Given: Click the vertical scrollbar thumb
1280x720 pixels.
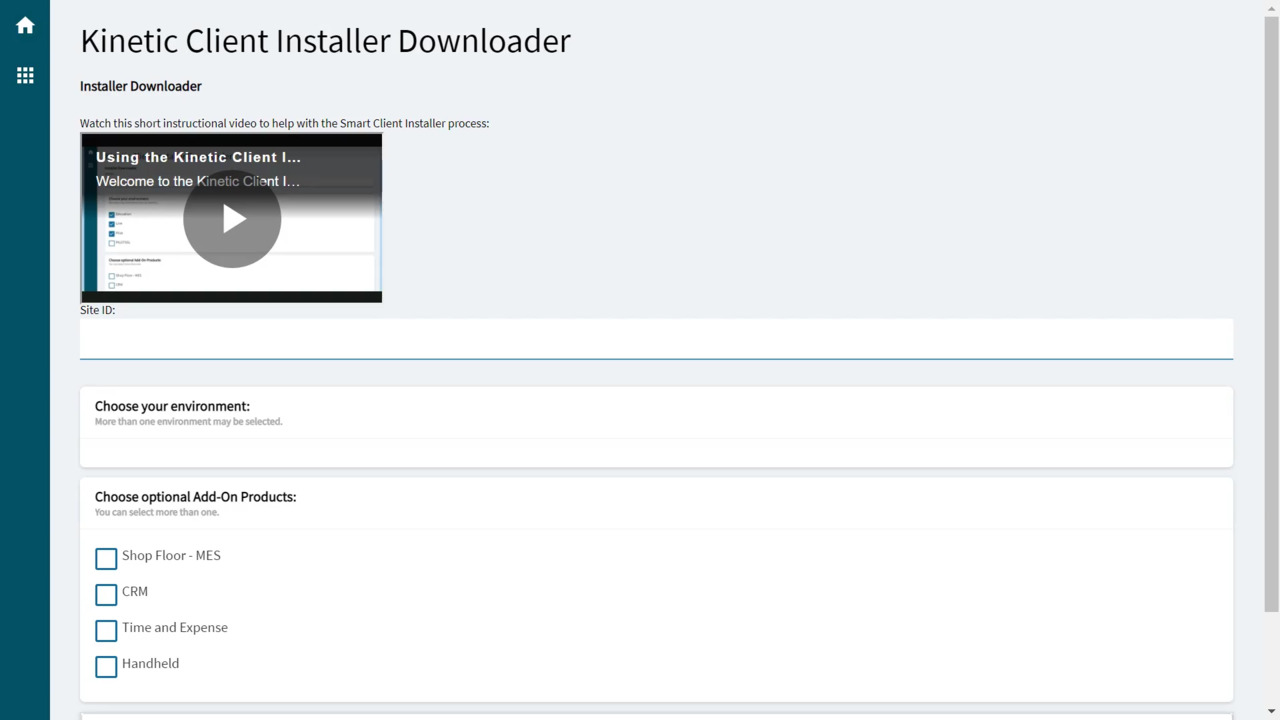Looking at the screenshot, I should pos(1271,314).
